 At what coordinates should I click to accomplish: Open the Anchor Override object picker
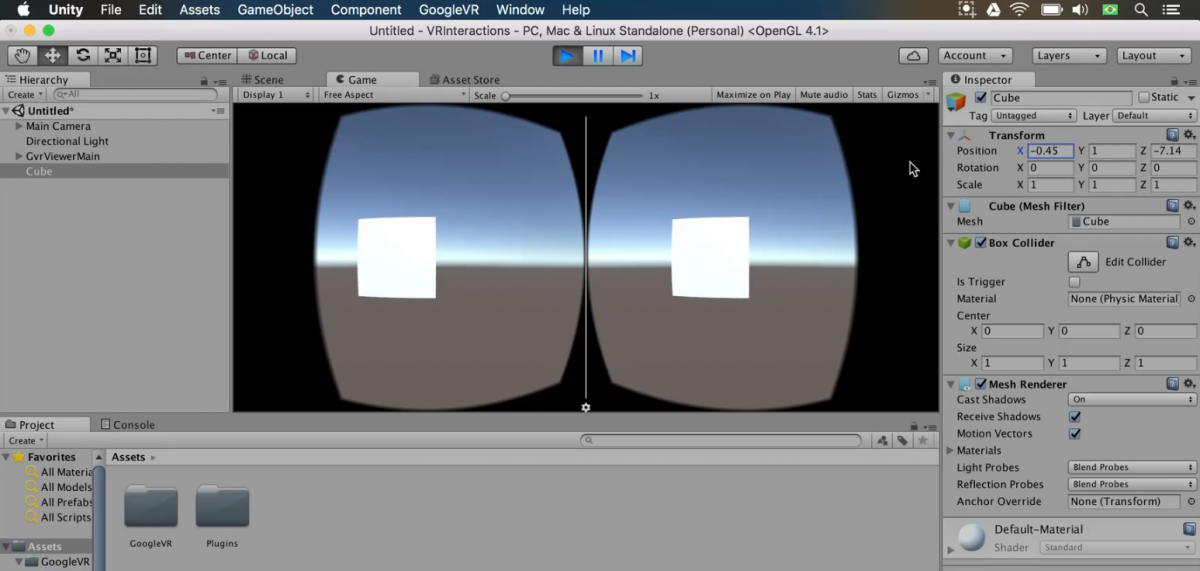pos(1191,502)
